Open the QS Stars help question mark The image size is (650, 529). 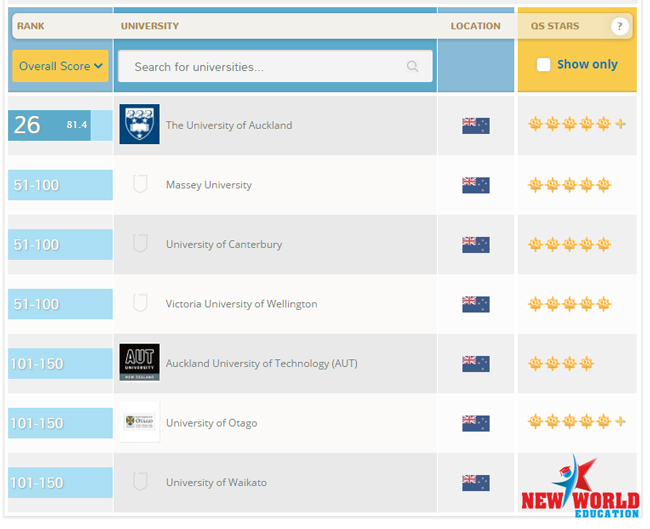click(x=621, y=27)
